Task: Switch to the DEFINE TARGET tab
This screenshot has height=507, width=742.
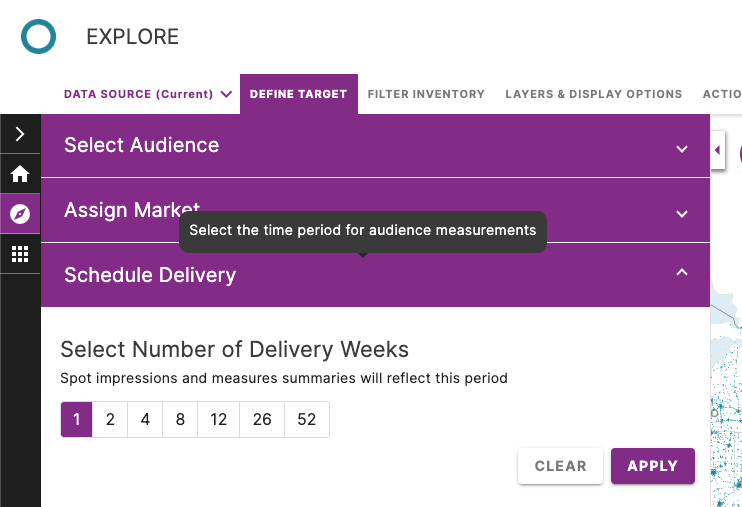Action: pos(299,94)
